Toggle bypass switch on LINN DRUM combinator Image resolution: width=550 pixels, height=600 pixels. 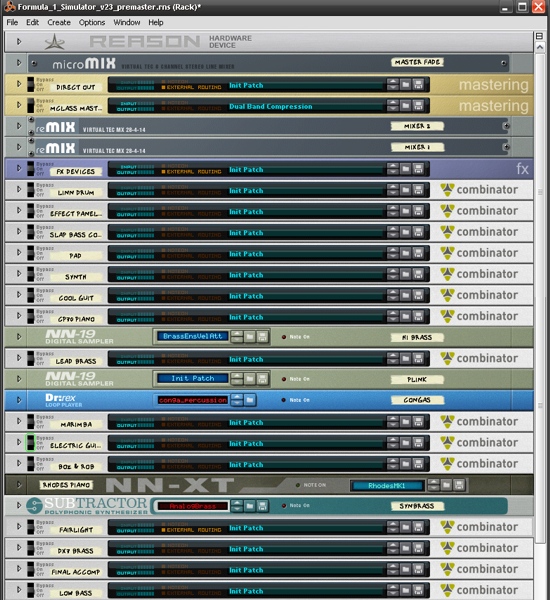[31, 190]
